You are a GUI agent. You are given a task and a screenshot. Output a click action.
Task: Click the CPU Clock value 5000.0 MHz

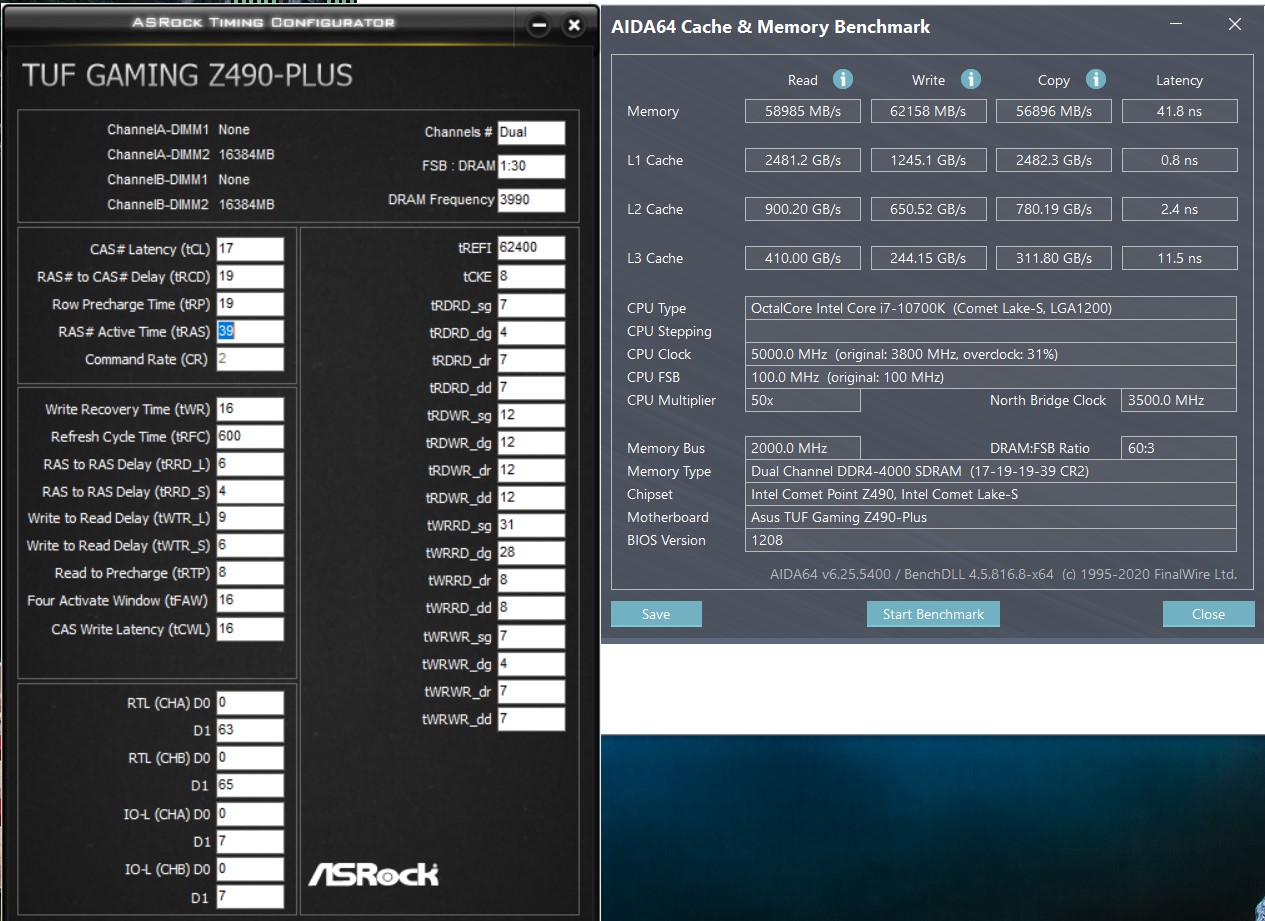click(x=991, y=354)
